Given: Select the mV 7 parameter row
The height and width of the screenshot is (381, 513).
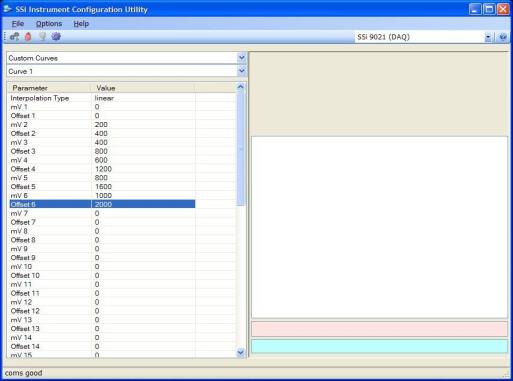Looking at the screenshot, I should 102,213.
